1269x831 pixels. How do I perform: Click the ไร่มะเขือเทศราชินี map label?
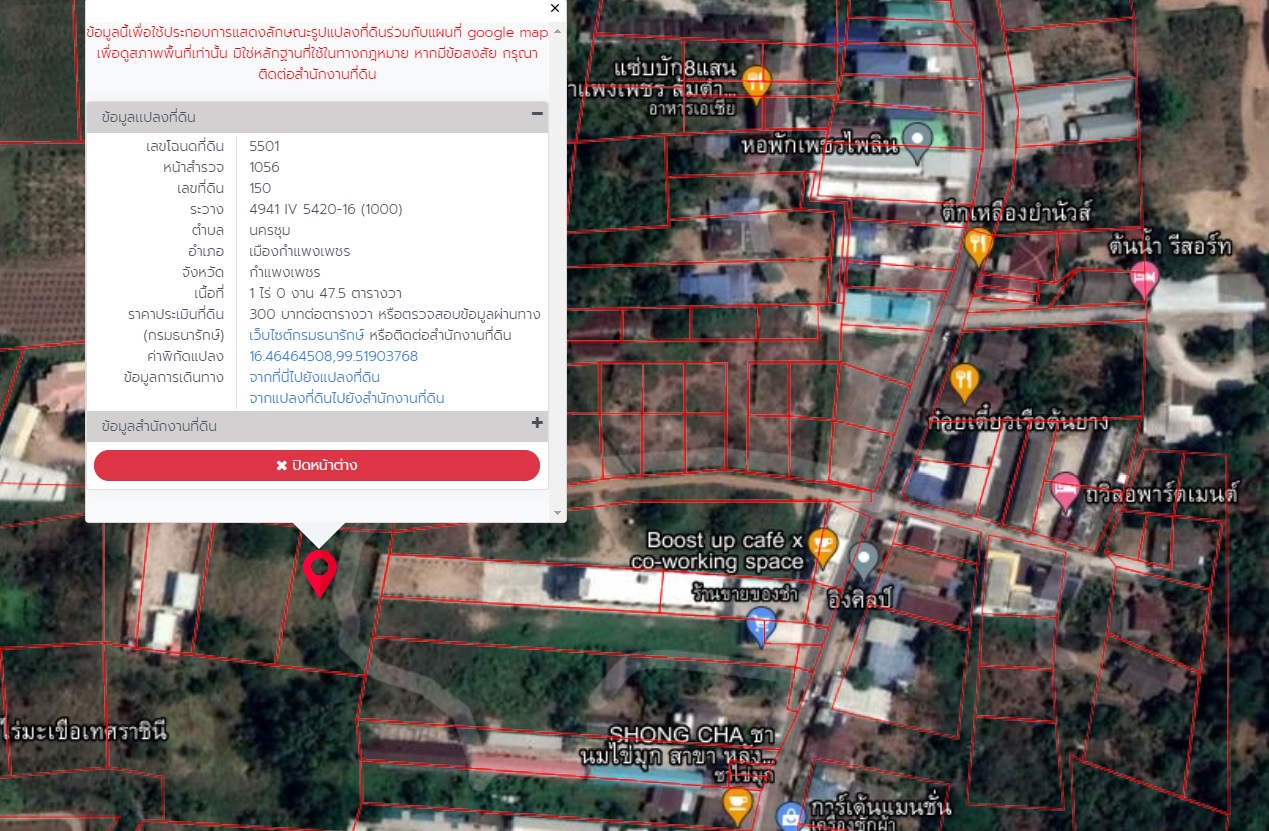tap(85, 731)
